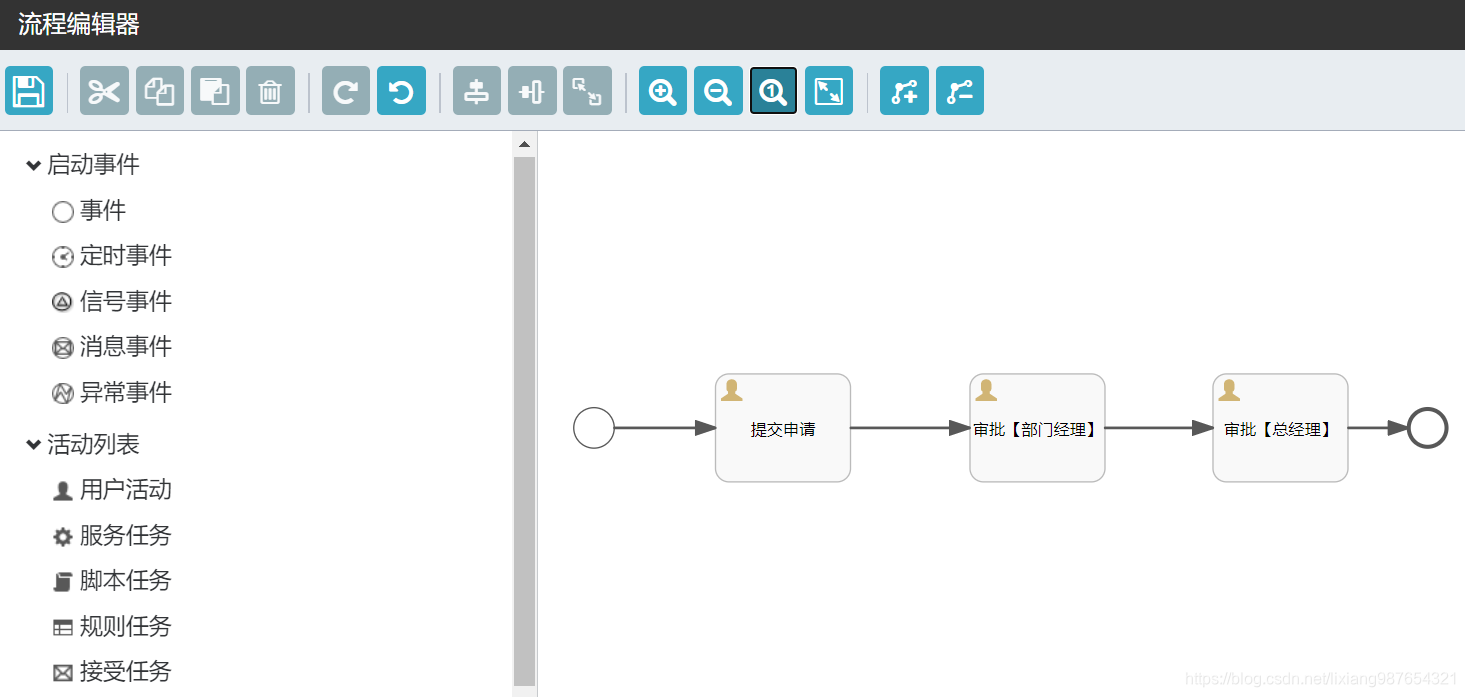Click the 流程编辑器 title text
This screenshot has width=1465, height=697.
tap(79, 25)
